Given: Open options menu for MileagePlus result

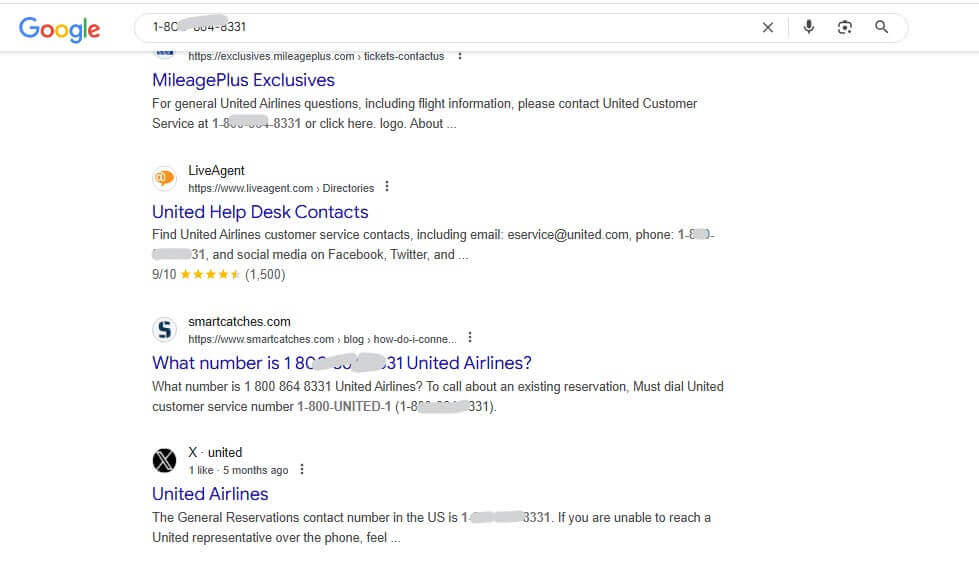Looking at the screenshot, I should (460, 56).
